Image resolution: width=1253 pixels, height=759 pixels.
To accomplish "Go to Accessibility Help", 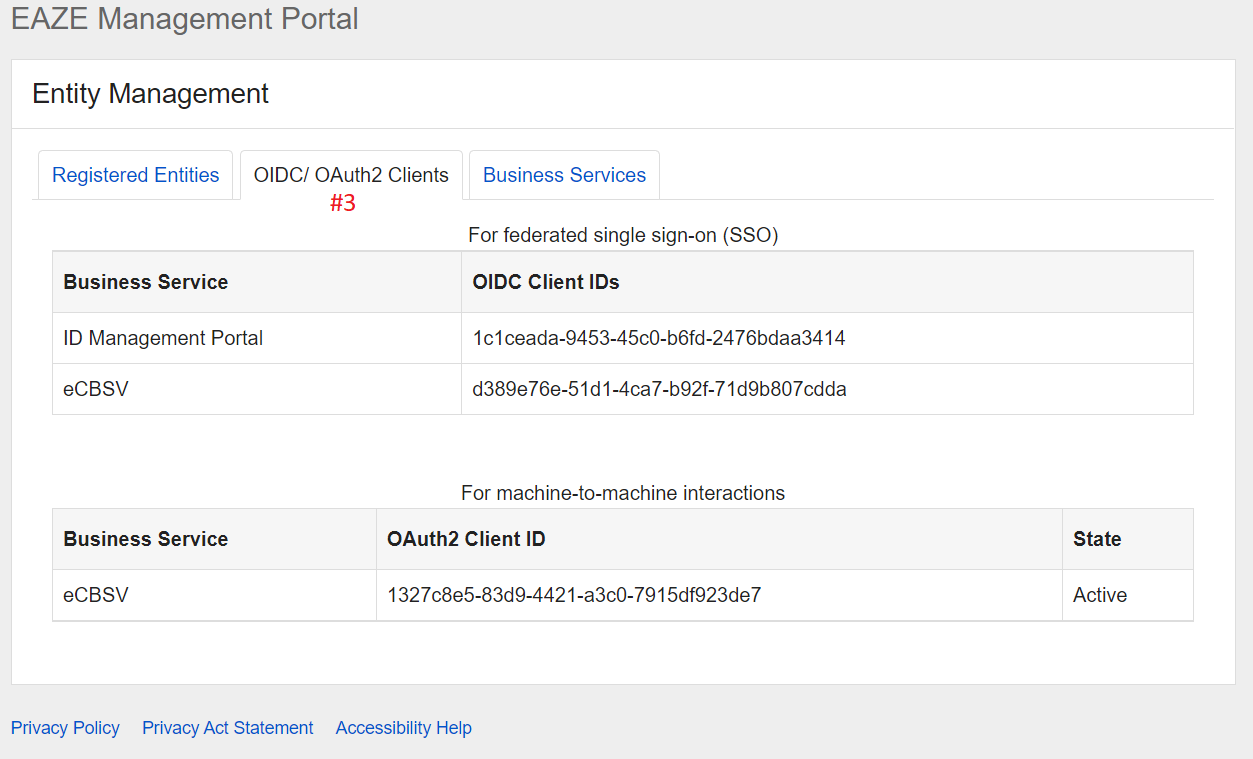I will point(403,728).
